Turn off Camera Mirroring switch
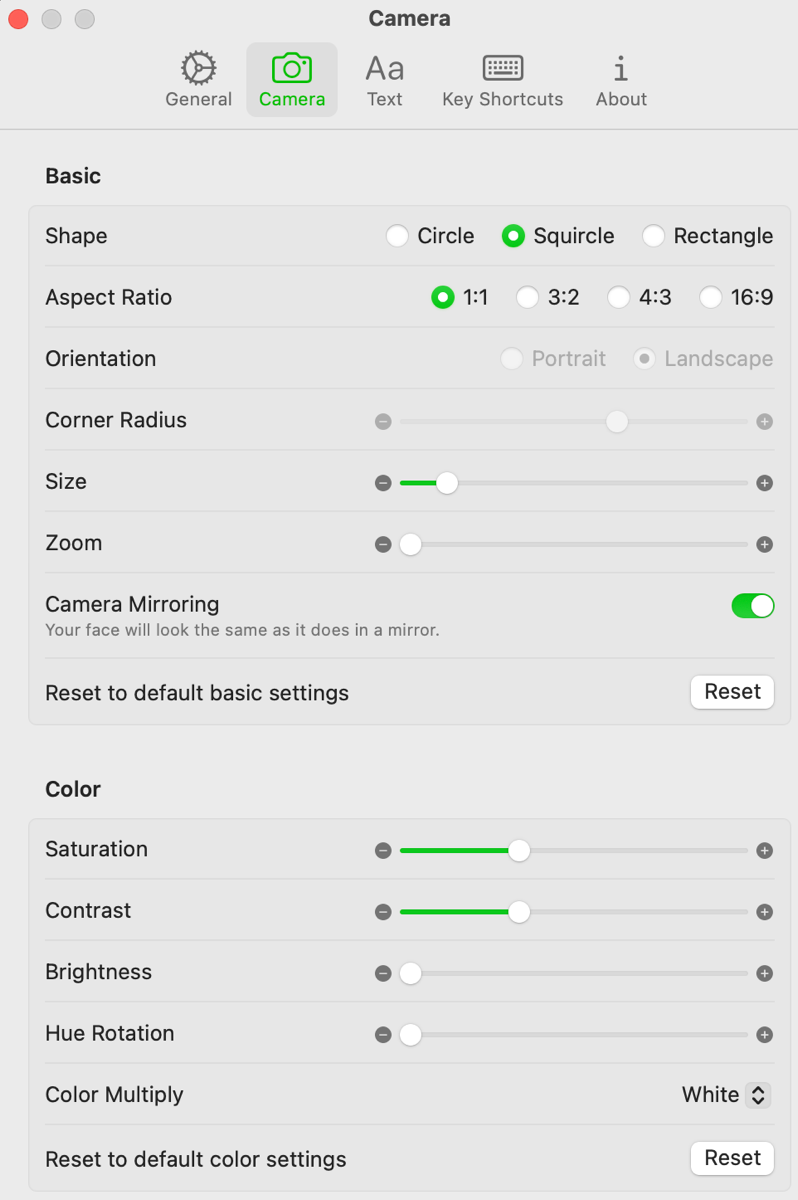Image resolution: width=798 pixels, height=1200 pixels. (753, 606)
